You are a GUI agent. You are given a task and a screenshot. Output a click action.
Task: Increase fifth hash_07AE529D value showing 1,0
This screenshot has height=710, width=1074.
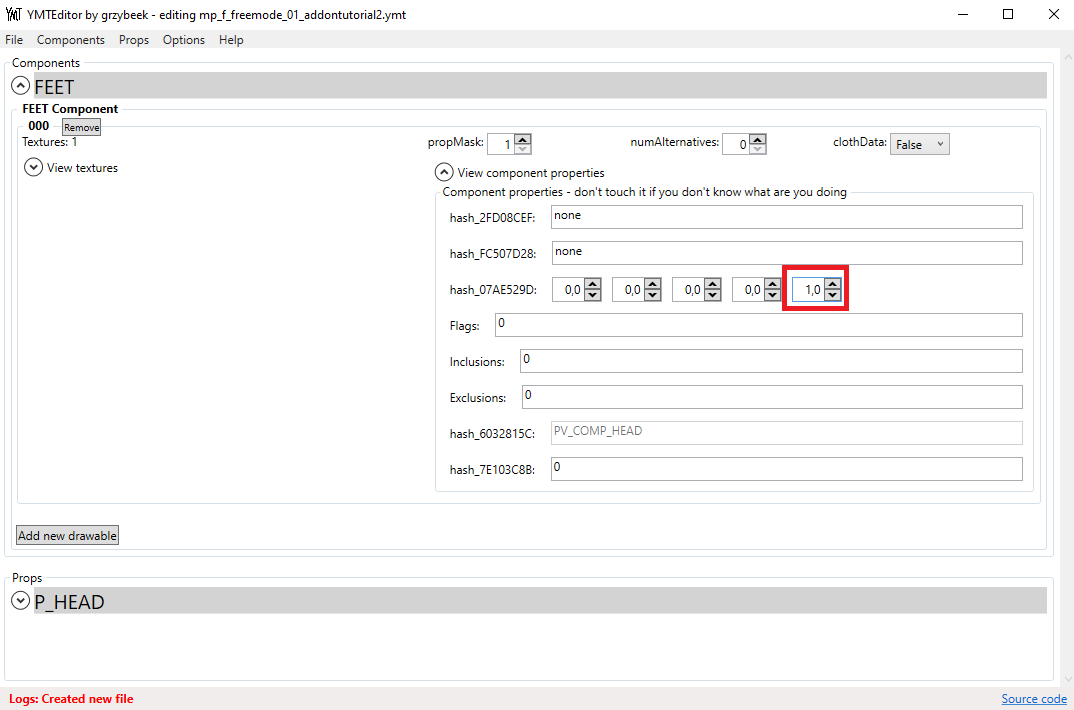coord(832,284)
